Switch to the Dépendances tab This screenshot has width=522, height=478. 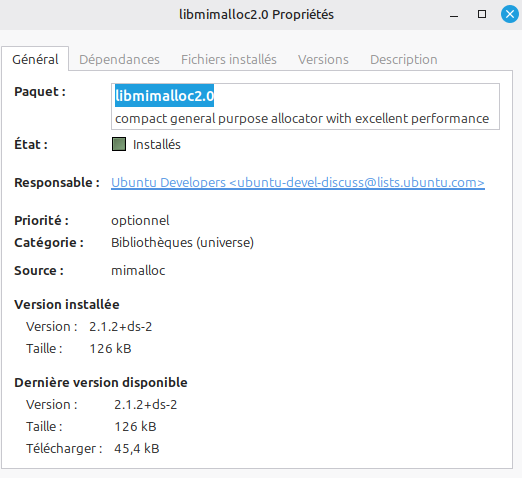119,59
